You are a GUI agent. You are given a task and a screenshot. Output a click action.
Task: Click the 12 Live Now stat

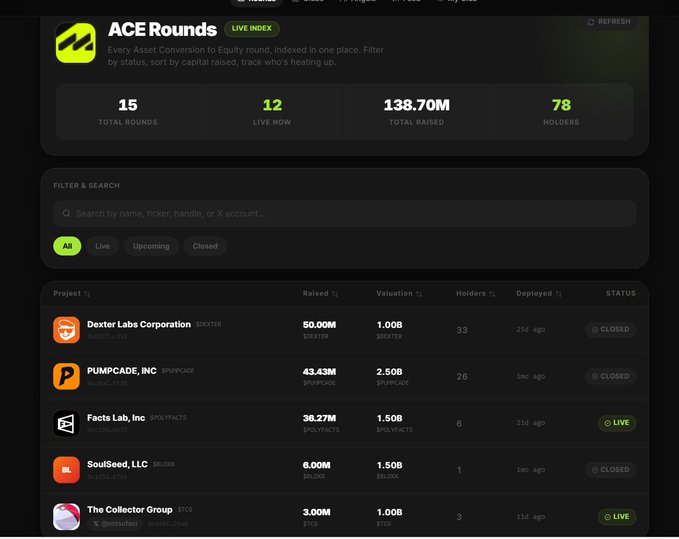coord(272,111)
